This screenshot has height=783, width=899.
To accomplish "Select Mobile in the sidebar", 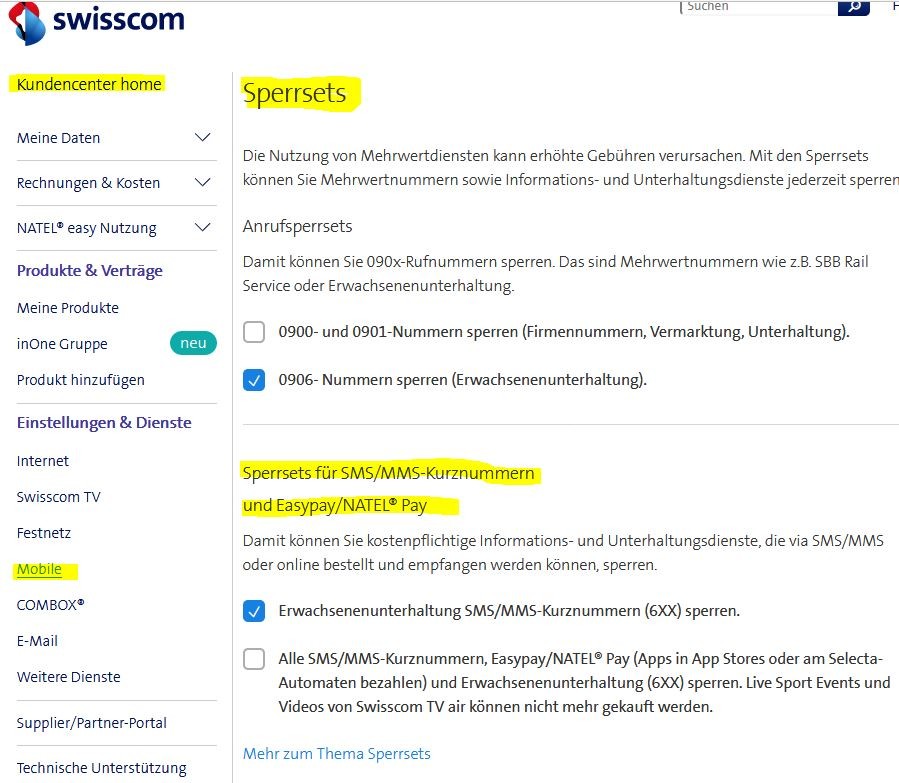I will click(40, 569).
